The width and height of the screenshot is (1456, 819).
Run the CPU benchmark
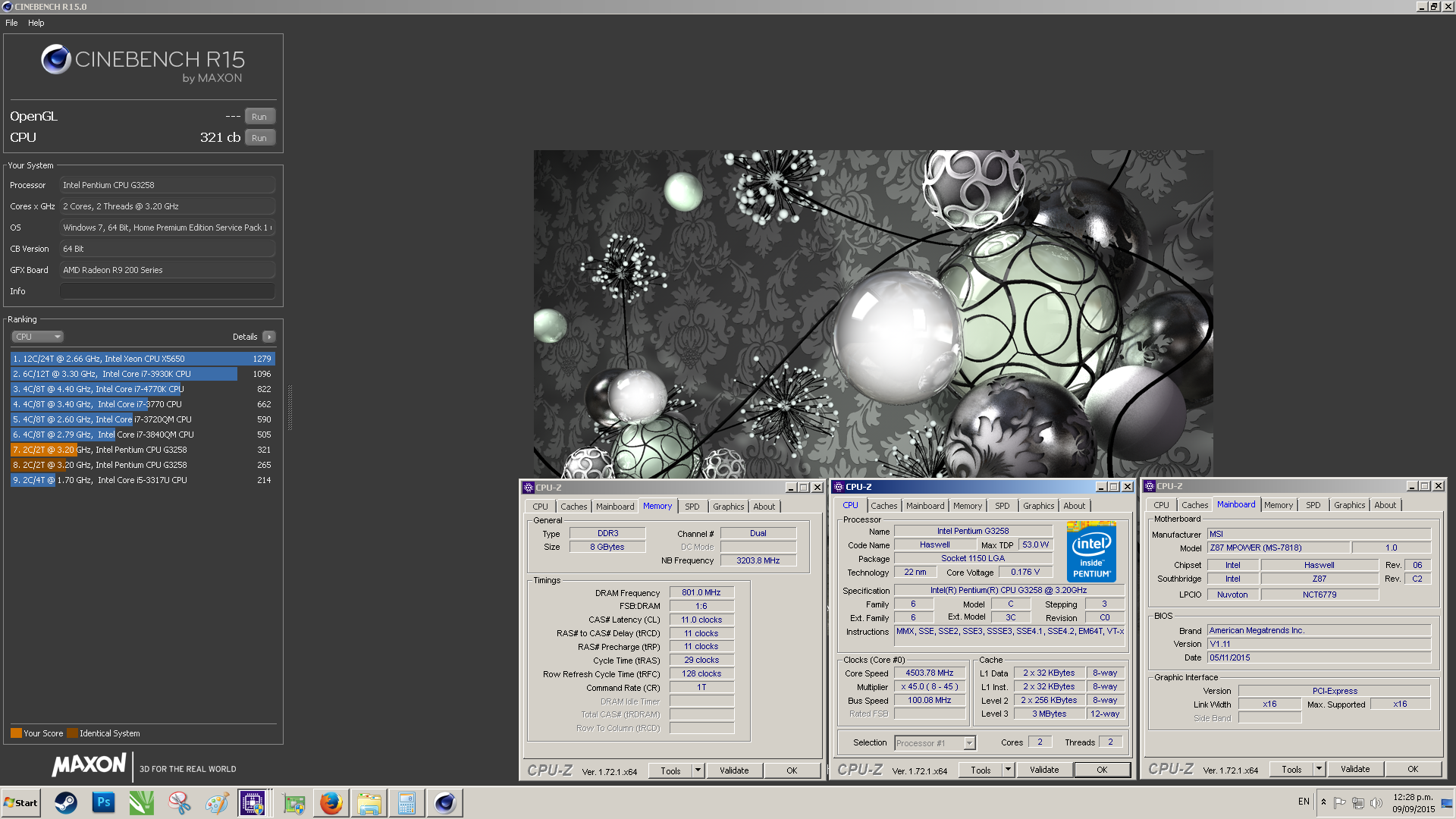pos(259,138)
